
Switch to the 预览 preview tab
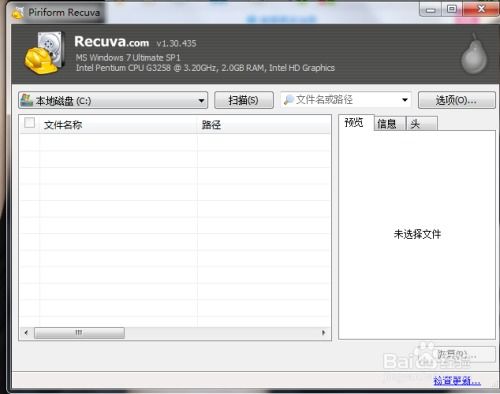[x=356, y=123]
